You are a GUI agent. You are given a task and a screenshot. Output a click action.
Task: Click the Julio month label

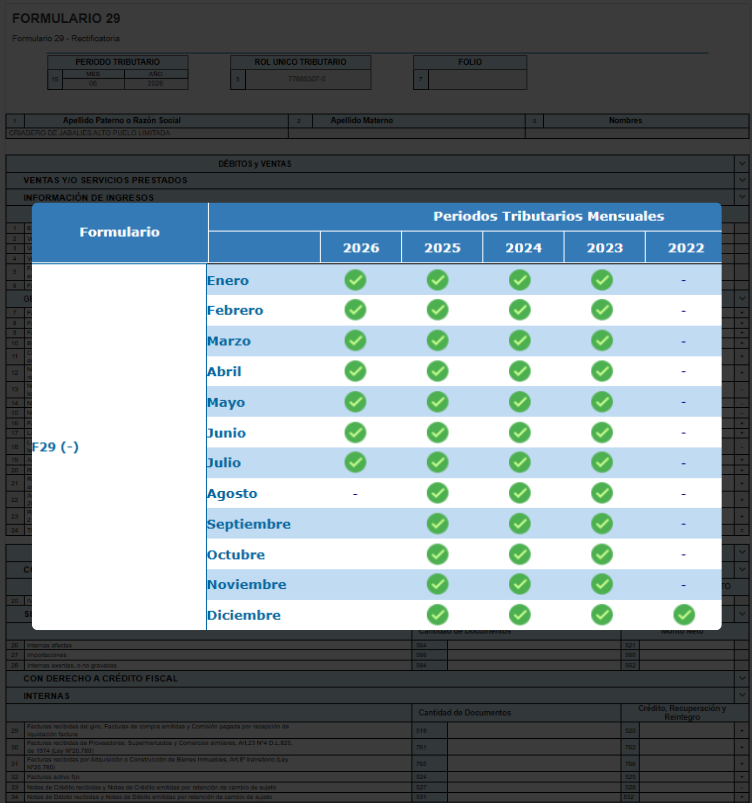click(x=224, y=463)
